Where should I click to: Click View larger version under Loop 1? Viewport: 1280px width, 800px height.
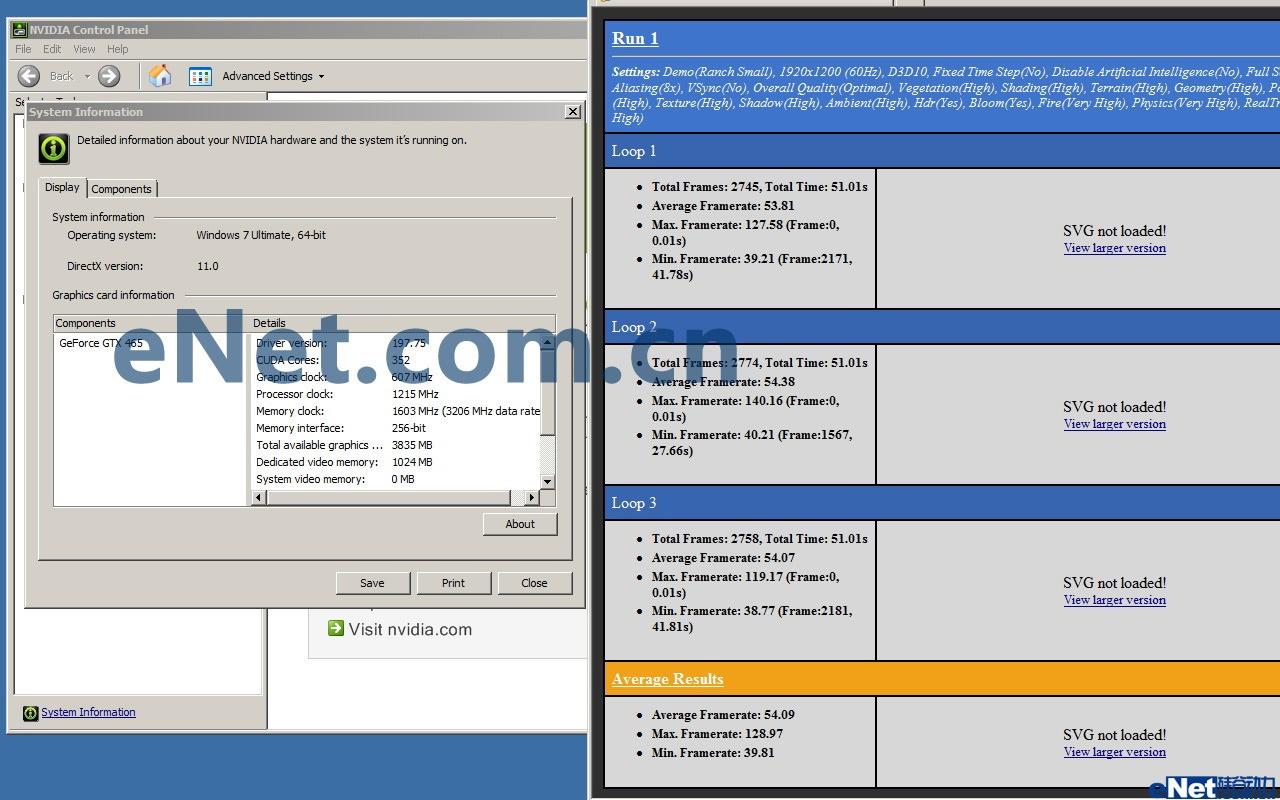click(1114, 248)
